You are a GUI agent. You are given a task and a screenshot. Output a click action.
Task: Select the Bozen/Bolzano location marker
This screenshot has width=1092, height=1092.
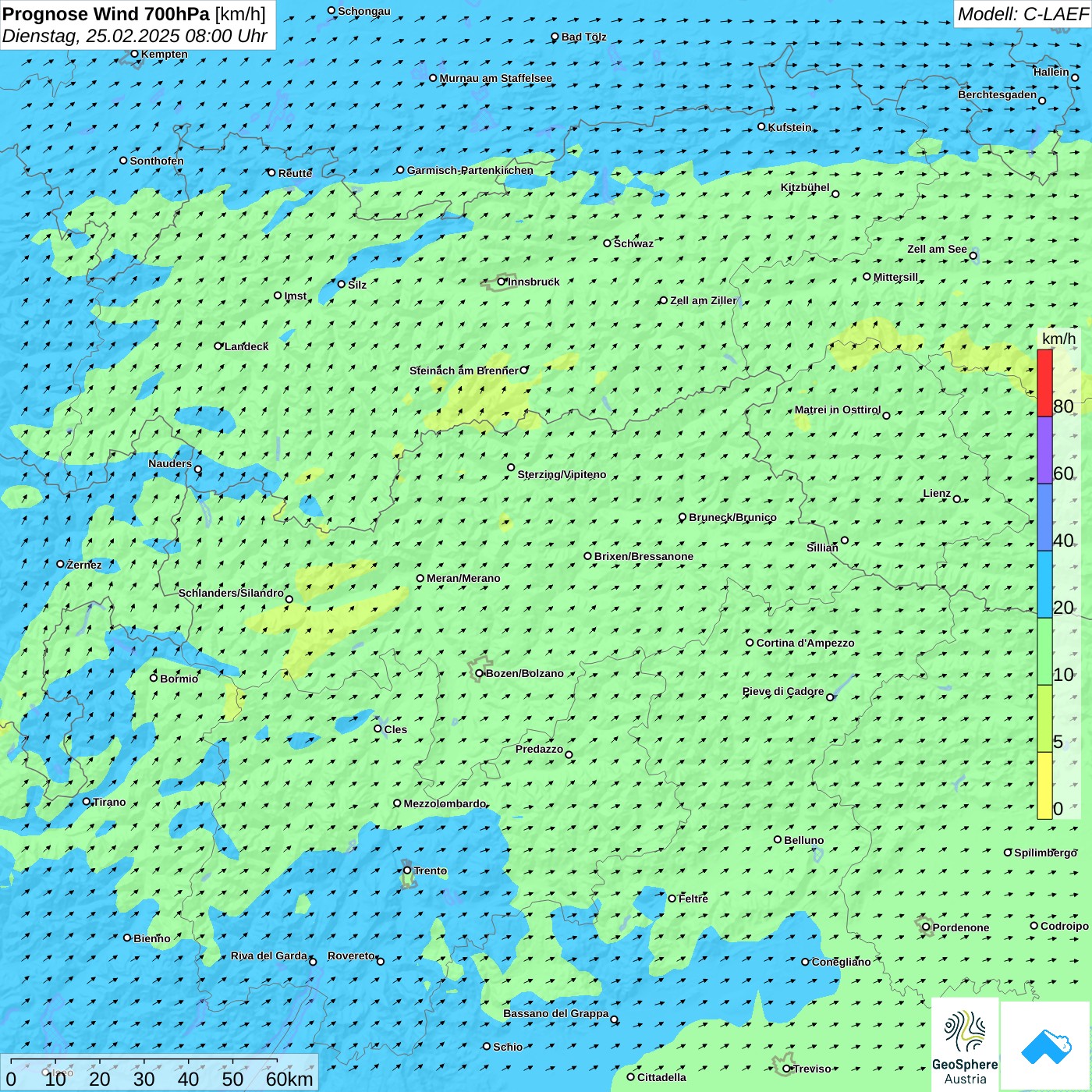tap(480, 673)
